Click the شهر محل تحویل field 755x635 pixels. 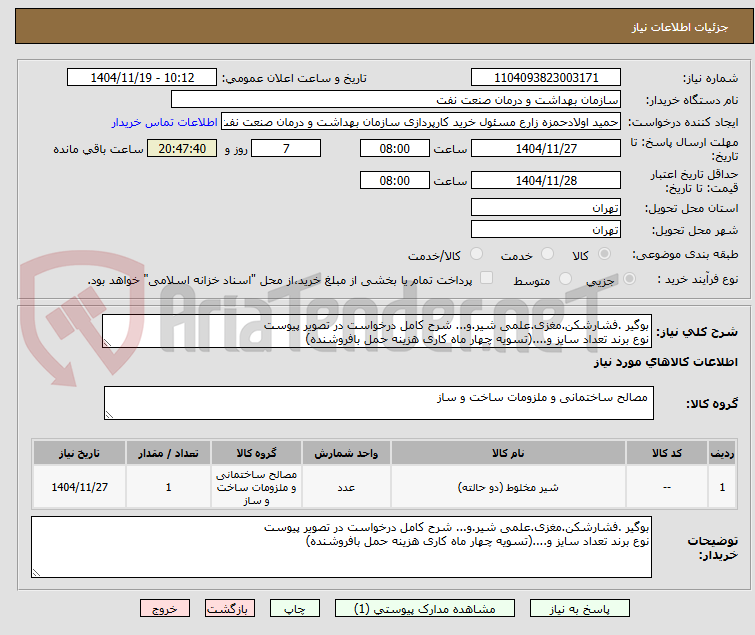tap(546, 230)
